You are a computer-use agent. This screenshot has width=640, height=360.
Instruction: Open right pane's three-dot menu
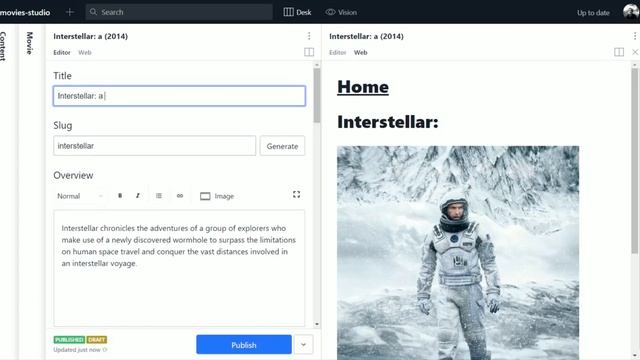tap(635, 36)
